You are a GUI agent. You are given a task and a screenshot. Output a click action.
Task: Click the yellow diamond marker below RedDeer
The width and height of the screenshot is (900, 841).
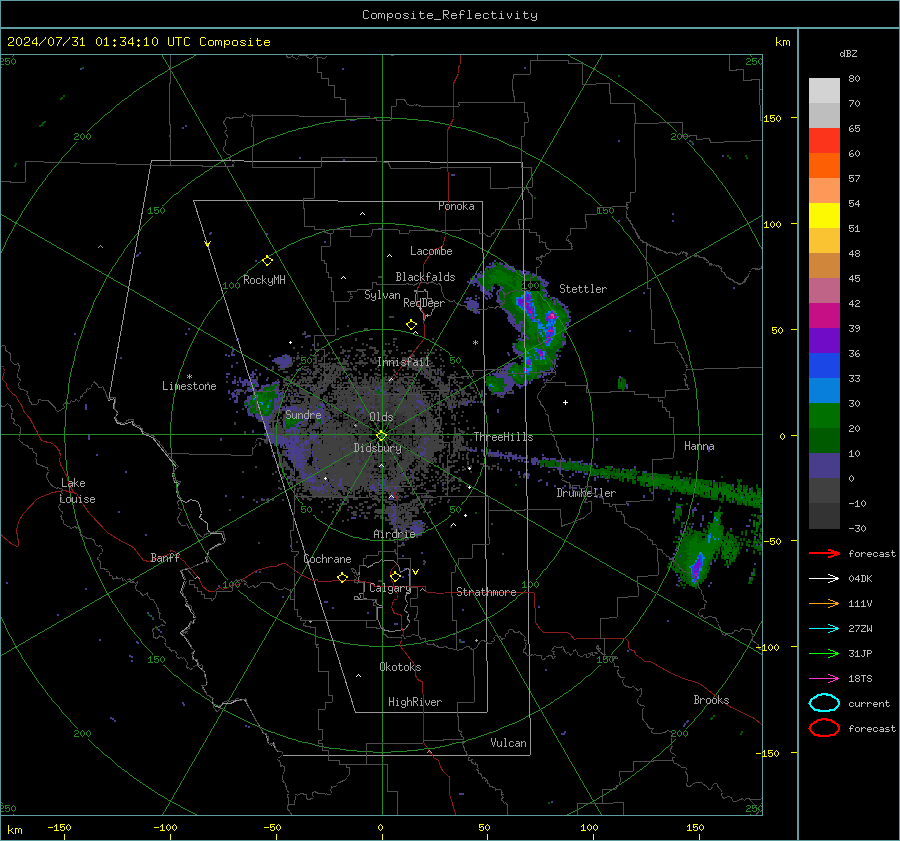411,325
